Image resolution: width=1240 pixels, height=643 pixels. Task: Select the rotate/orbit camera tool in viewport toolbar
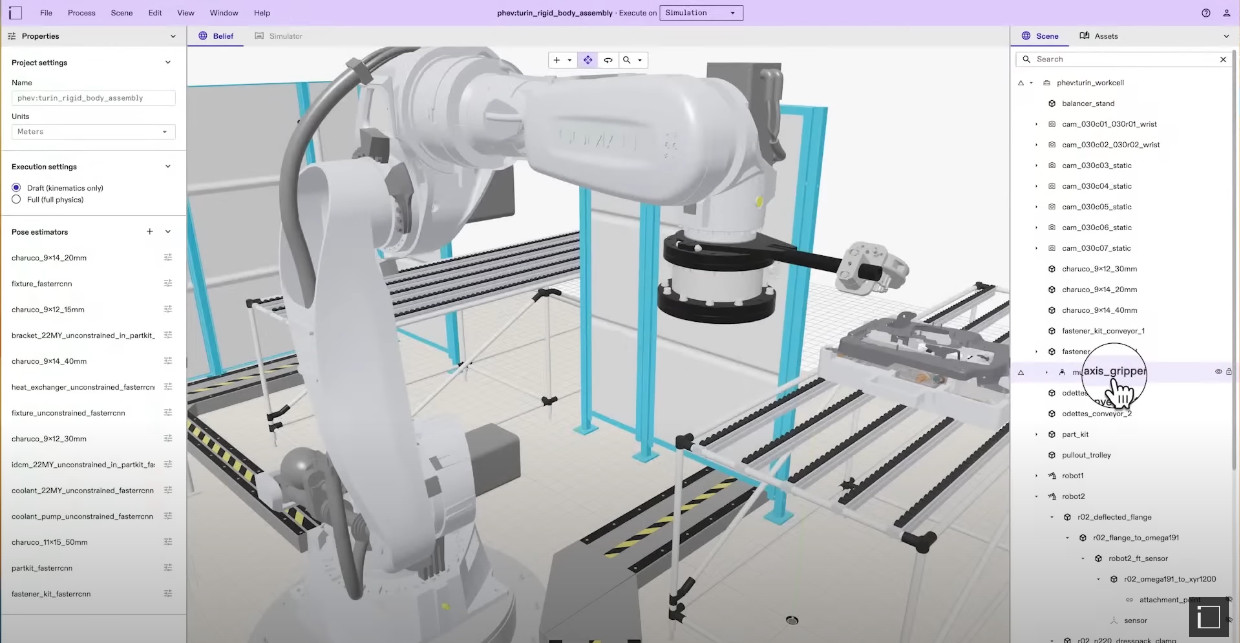[609, 59]
